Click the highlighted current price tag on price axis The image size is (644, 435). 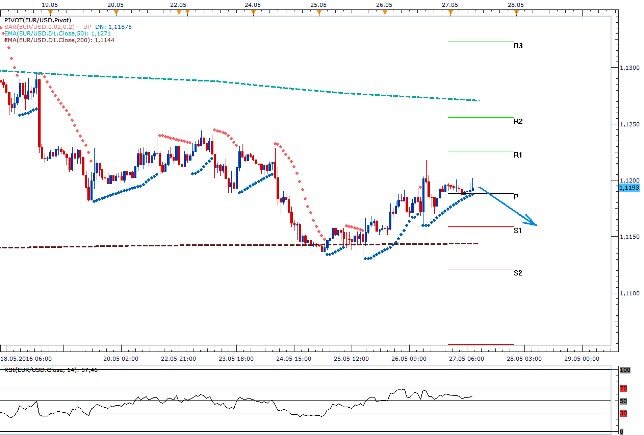(629, 187)
